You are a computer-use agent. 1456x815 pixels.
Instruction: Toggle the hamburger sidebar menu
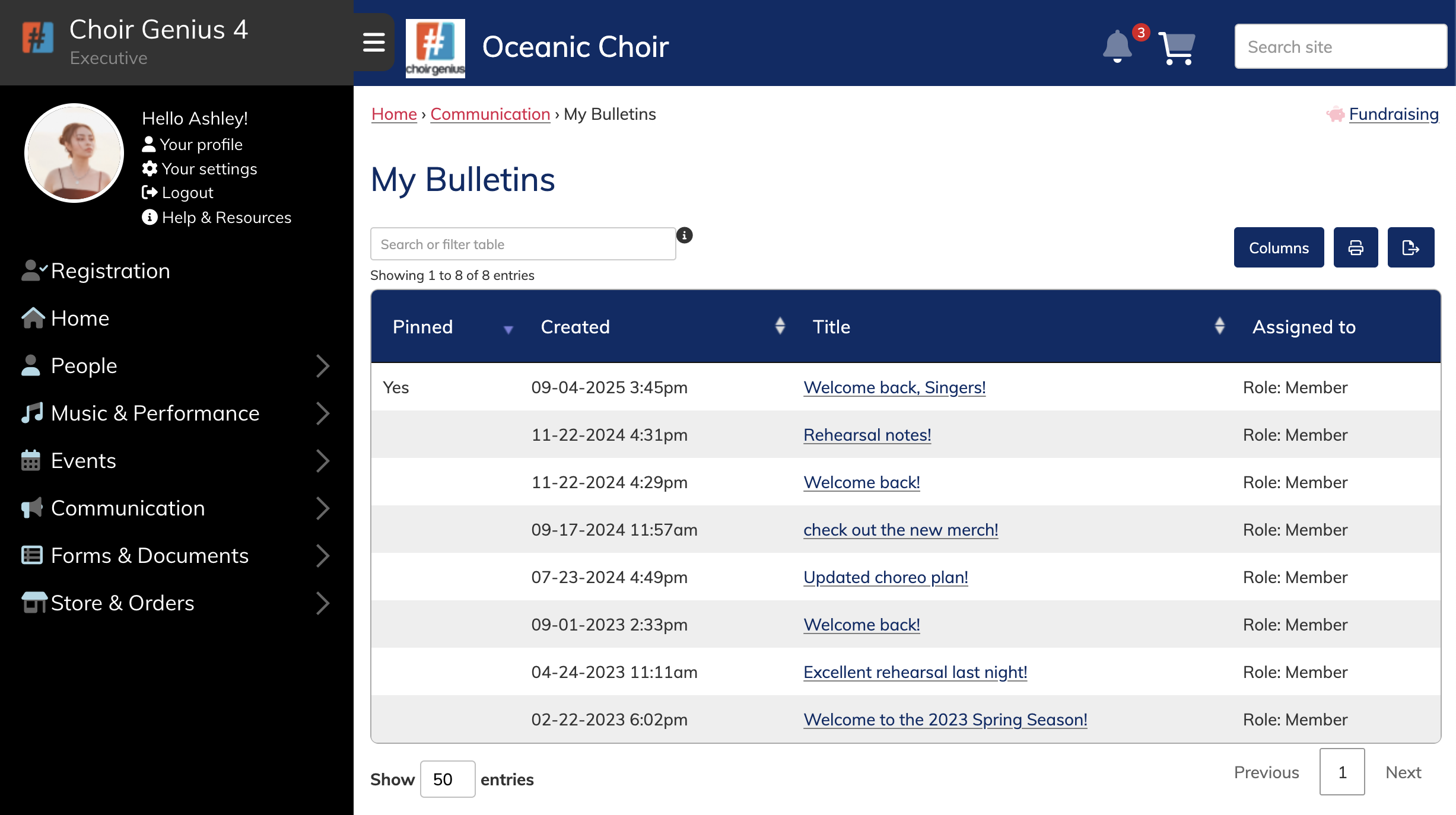pos(374,43)
